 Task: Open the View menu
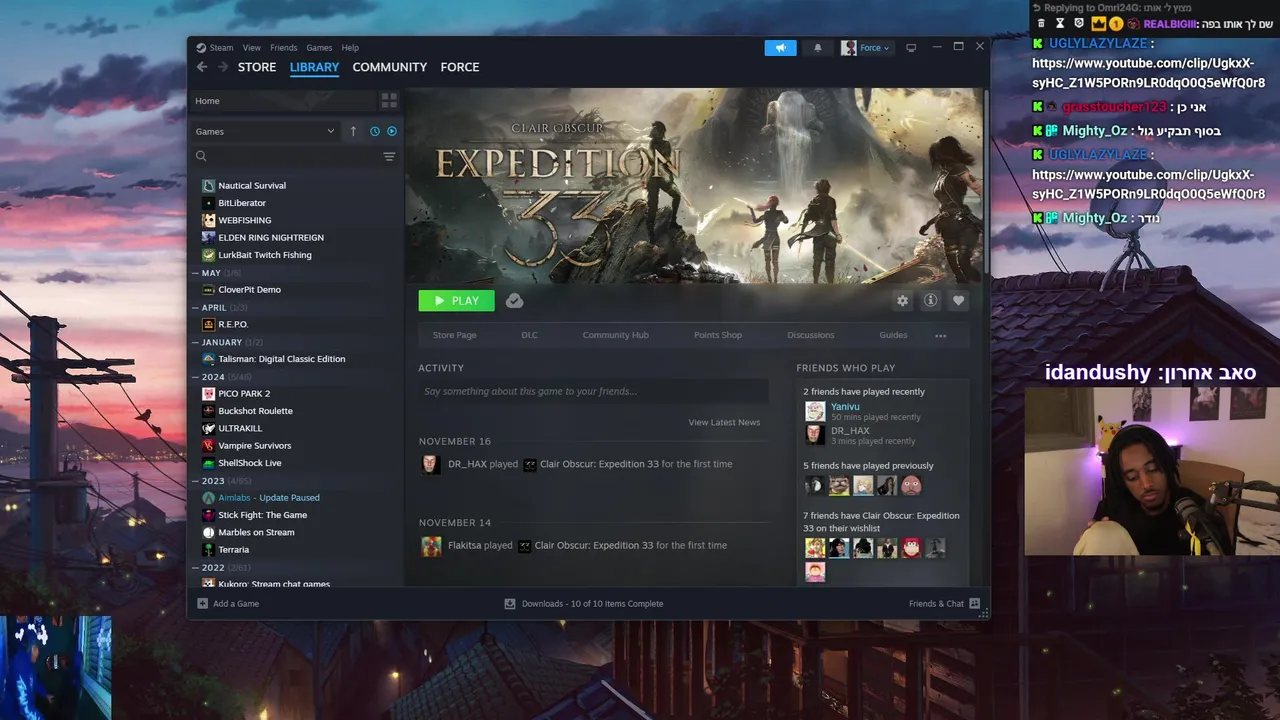tap(251, 47)
